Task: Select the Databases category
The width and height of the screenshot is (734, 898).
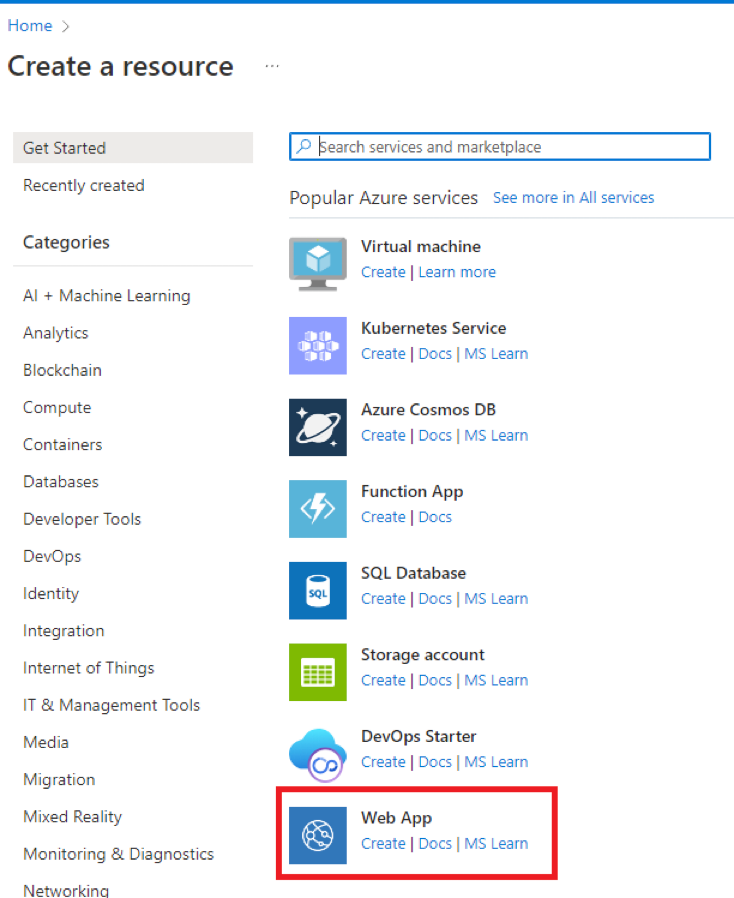Action: click(61, 482)
